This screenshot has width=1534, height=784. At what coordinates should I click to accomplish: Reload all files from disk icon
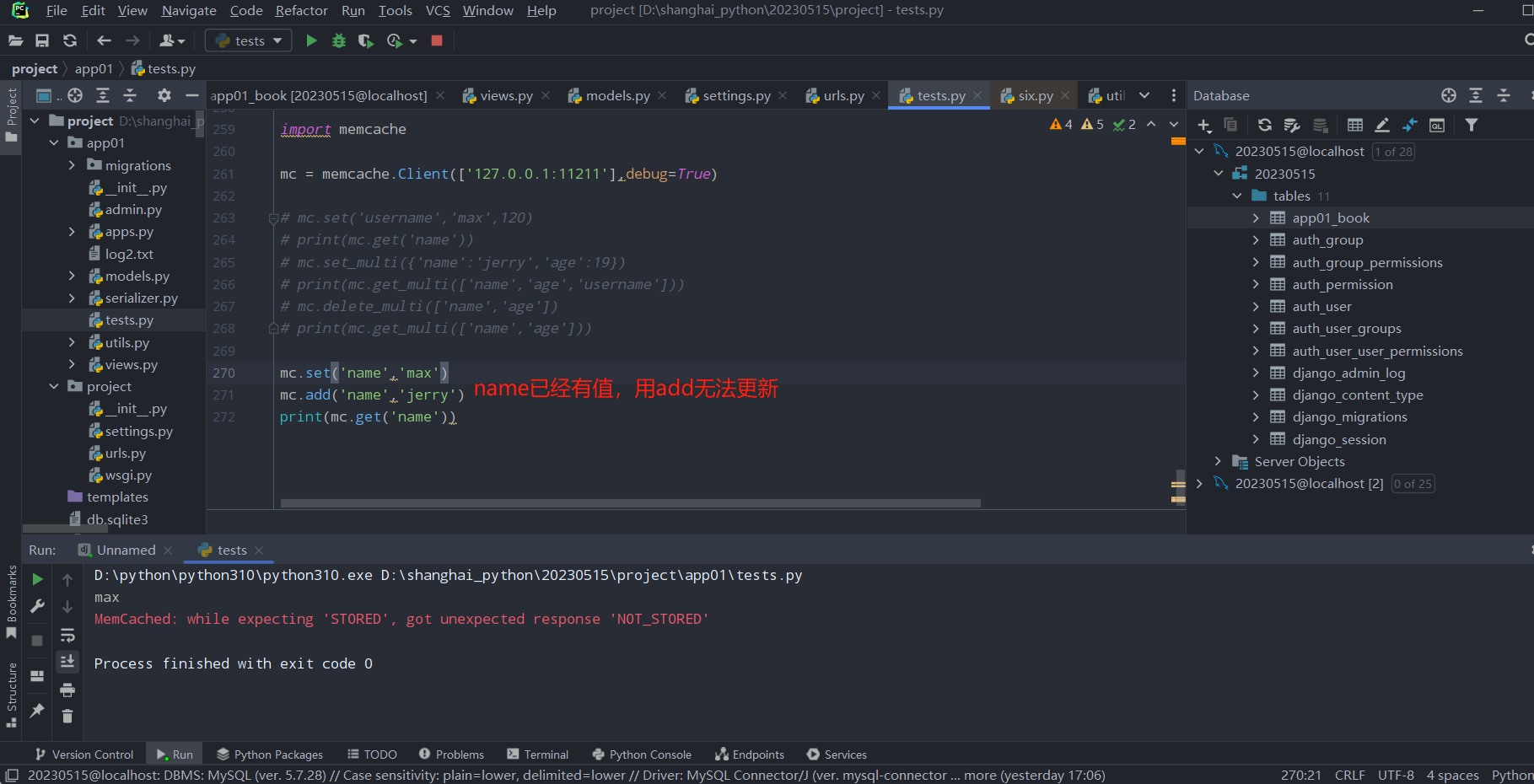(x=70, y=40)
